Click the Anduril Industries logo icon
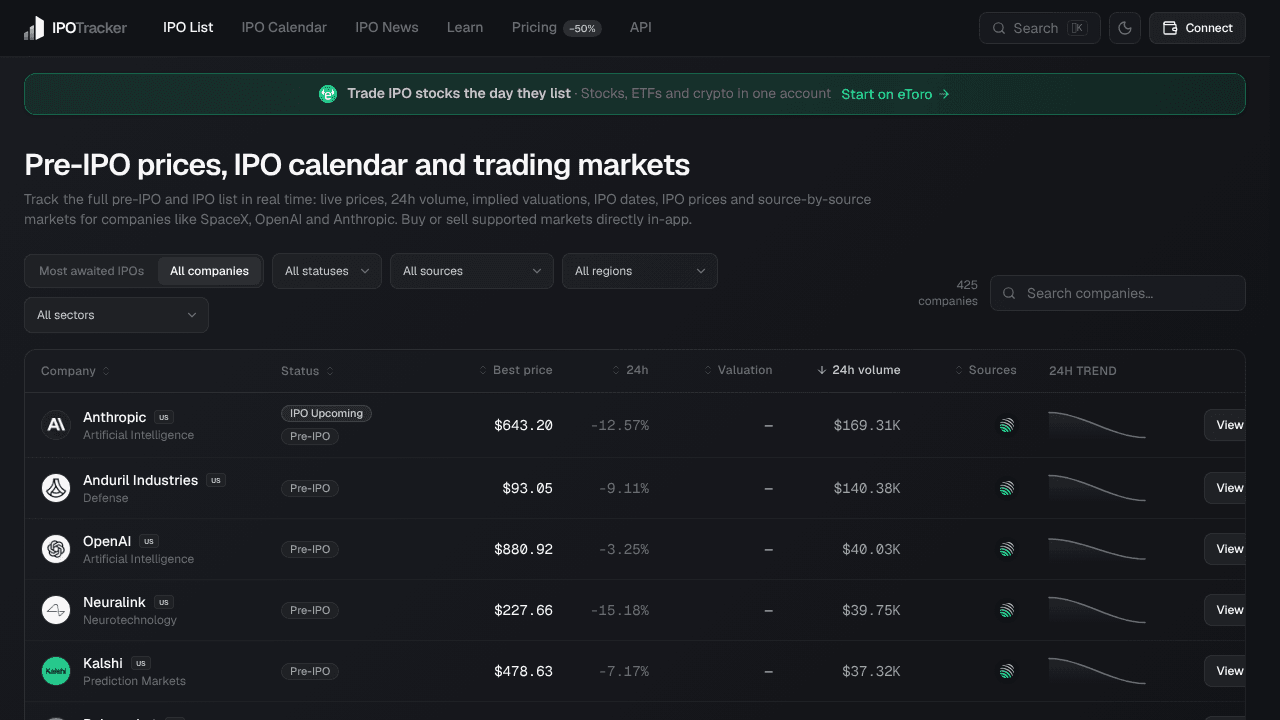The width and height of the screenshot is (1280, 720). (56, 488)
